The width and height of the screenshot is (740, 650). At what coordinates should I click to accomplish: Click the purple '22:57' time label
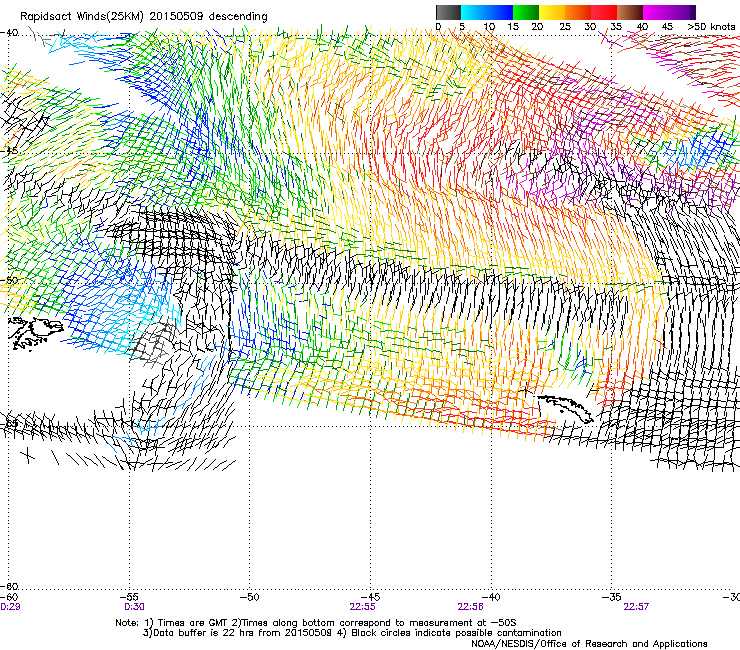coord(636,607)
